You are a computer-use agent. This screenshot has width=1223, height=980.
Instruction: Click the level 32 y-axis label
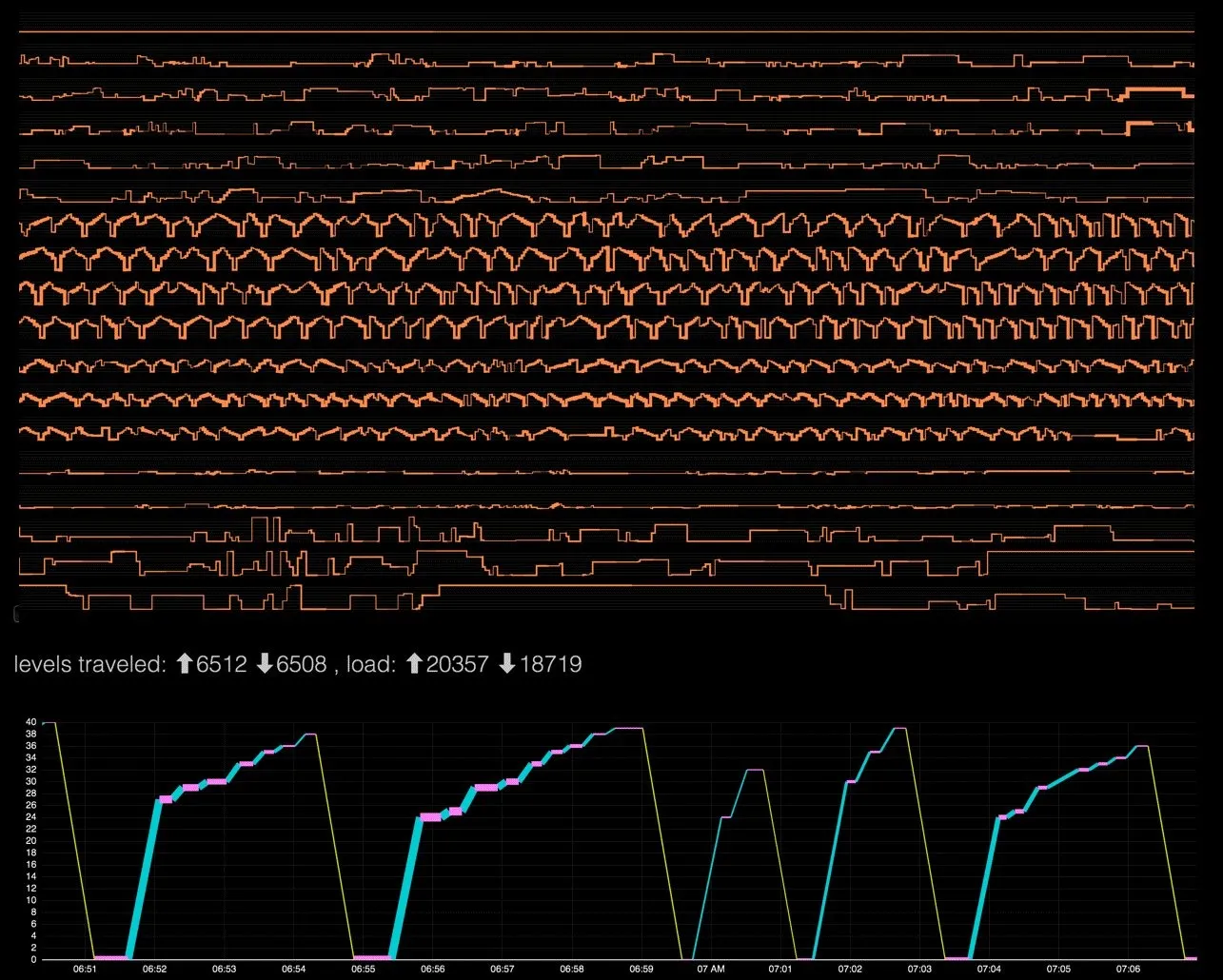30,770
